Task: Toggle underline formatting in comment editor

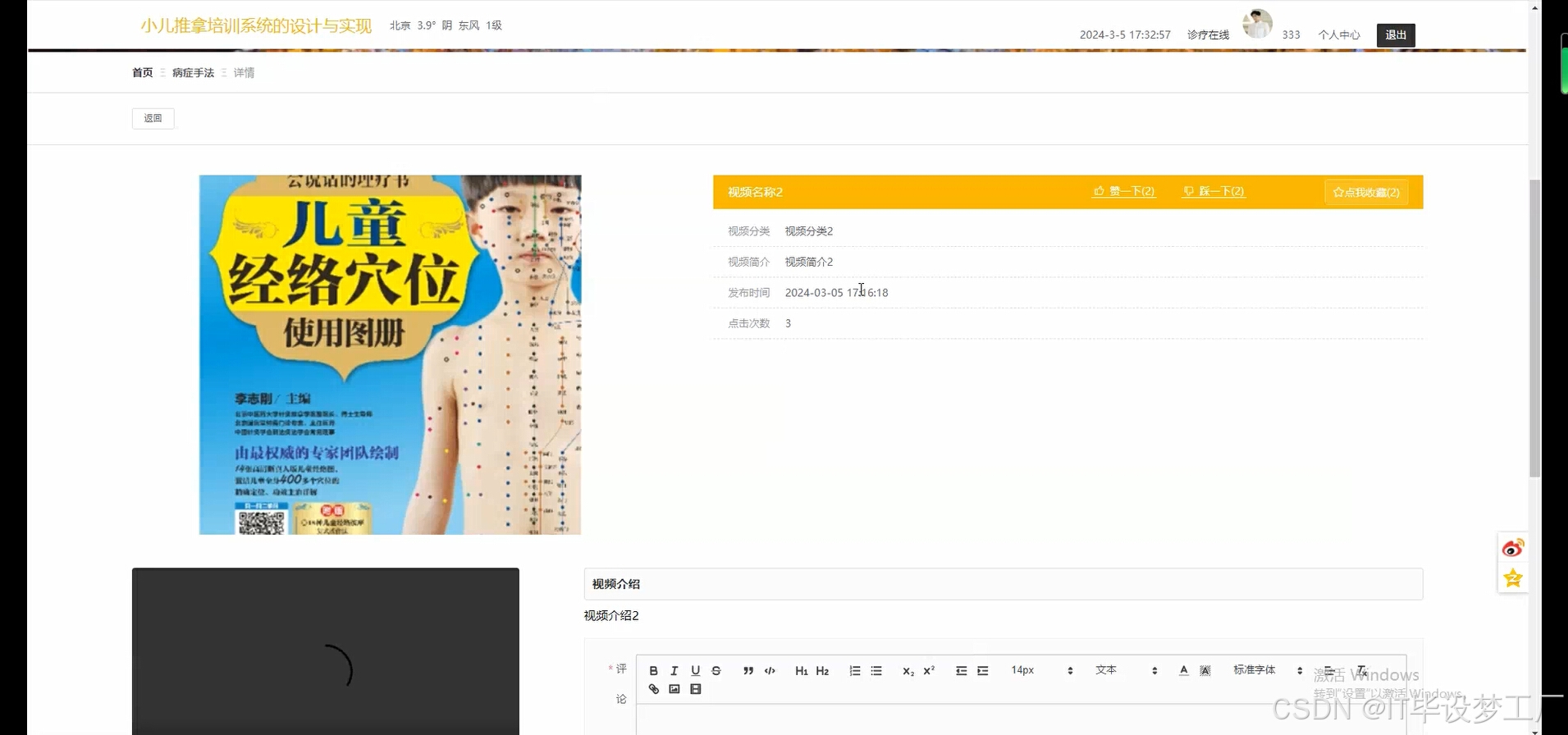Action: click(x=696, y=671)
